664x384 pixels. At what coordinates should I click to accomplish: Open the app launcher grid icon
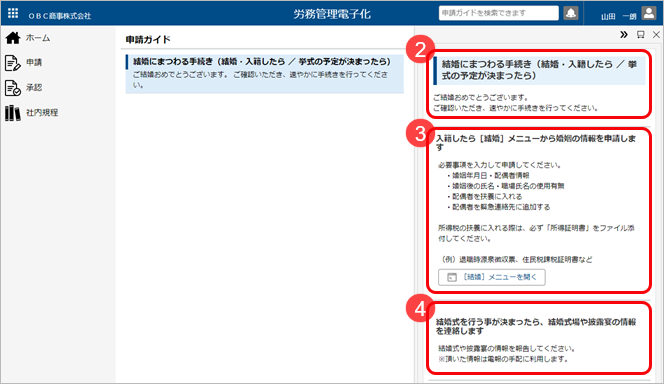[13, 13]
